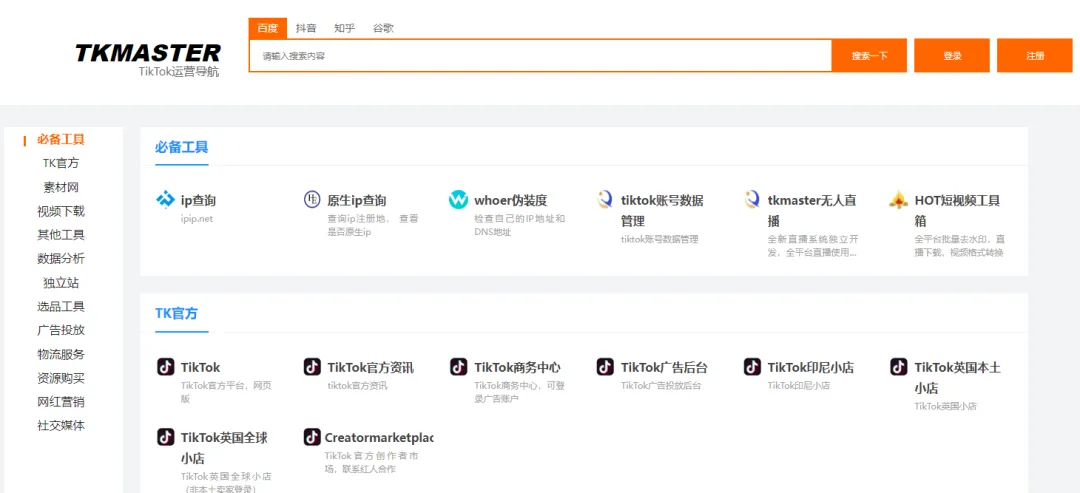Click the 搜索一下 search button
Viewport: 1080px width, 493px height.
click(869, 56)
